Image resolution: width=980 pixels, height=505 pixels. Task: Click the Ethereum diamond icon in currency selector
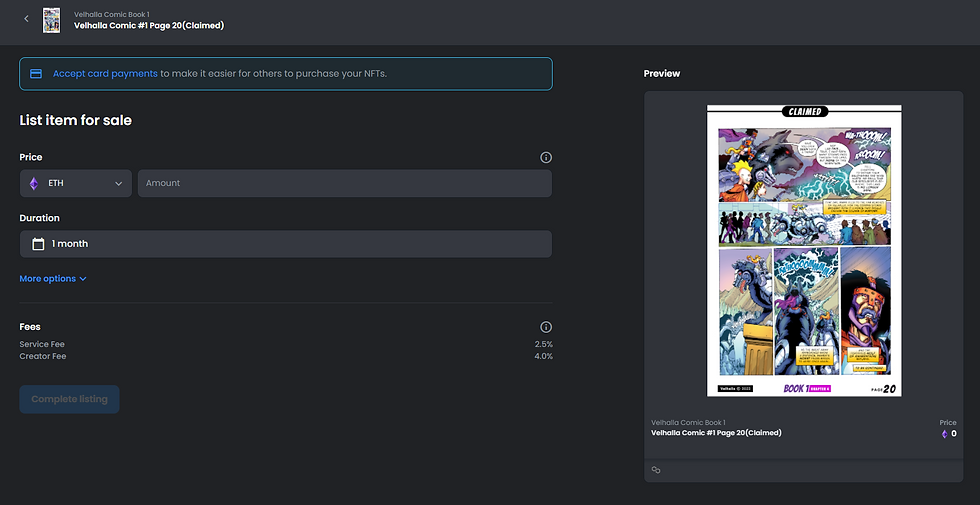point(34,184)
